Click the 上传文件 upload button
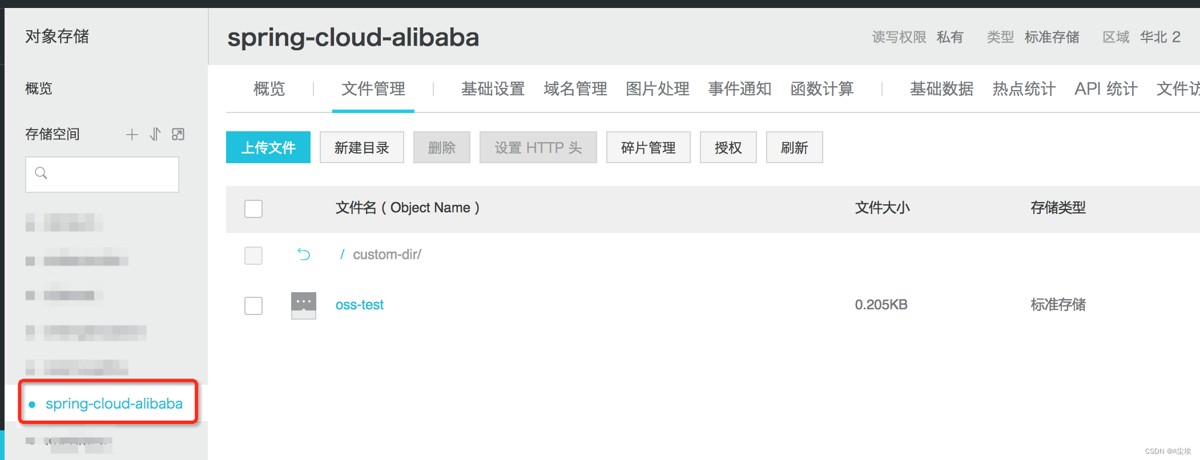Screen dimensions: 1200x460 tap(268, 147)
